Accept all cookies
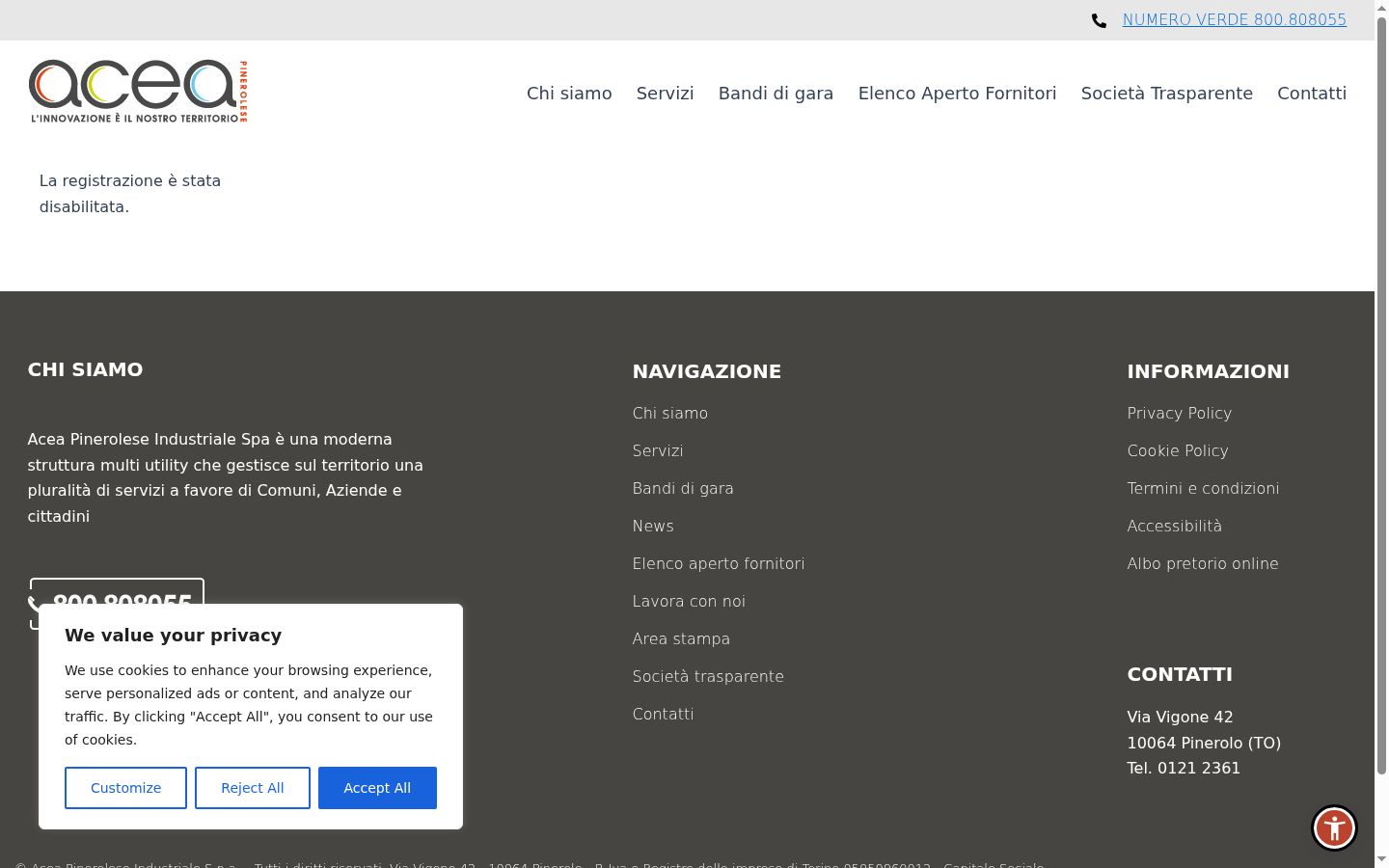The height and width of the screenshot is (868, 1389). pyautogui.click(x=377, y=788)
